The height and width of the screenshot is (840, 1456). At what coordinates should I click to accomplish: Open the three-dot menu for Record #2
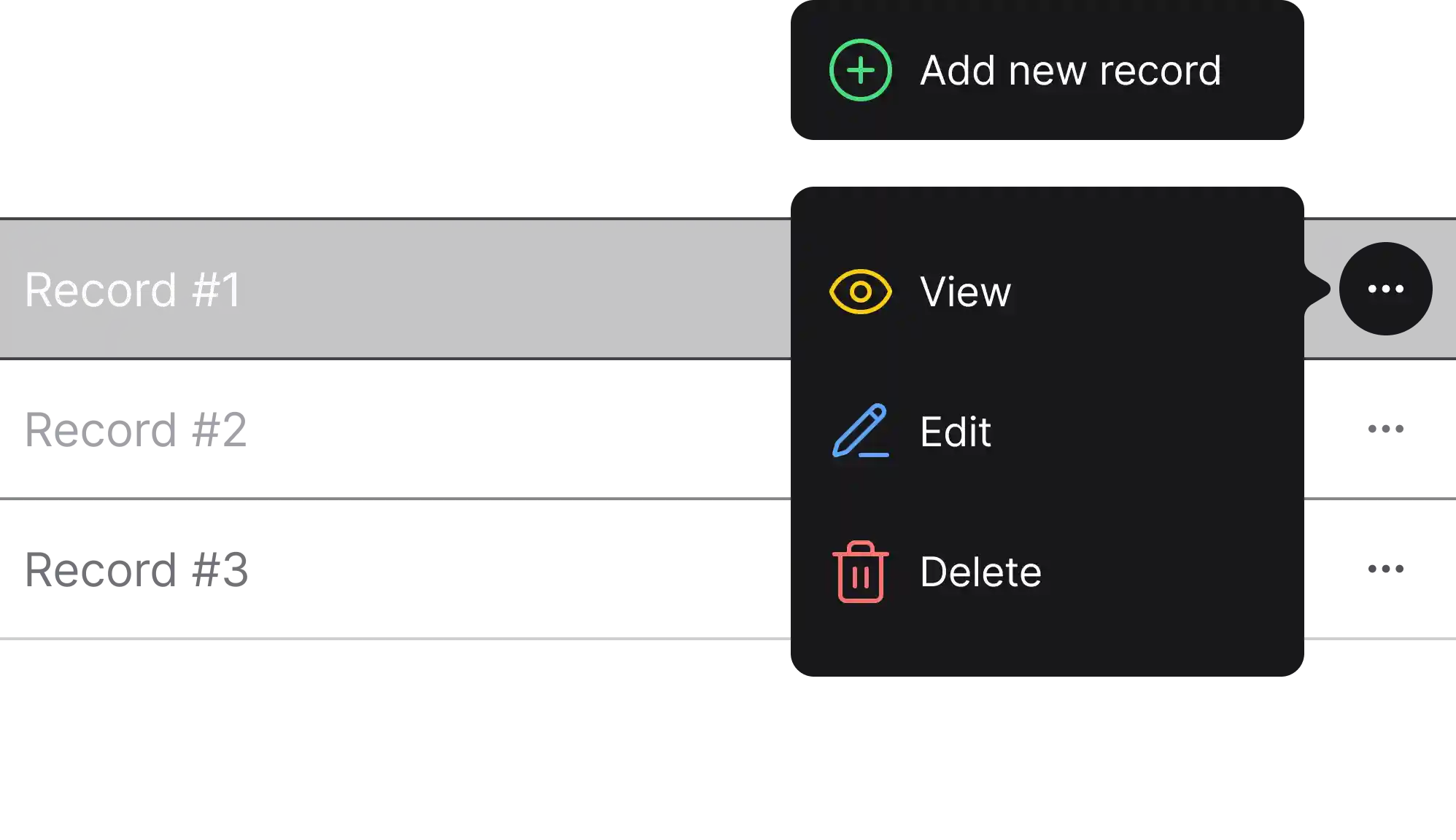coord(1385,429)
